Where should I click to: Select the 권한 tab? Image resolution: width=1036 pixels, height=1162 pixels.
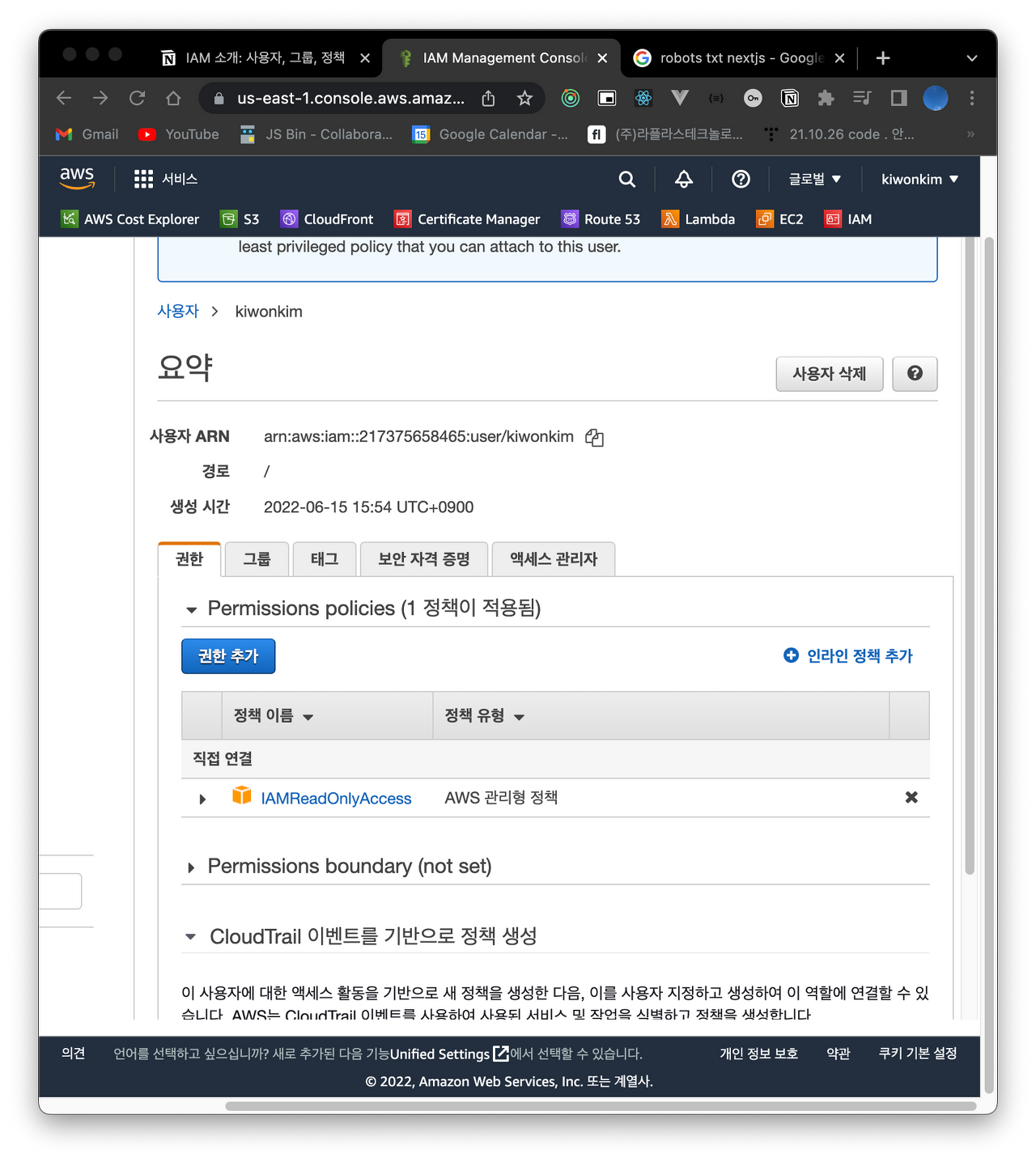189,559
